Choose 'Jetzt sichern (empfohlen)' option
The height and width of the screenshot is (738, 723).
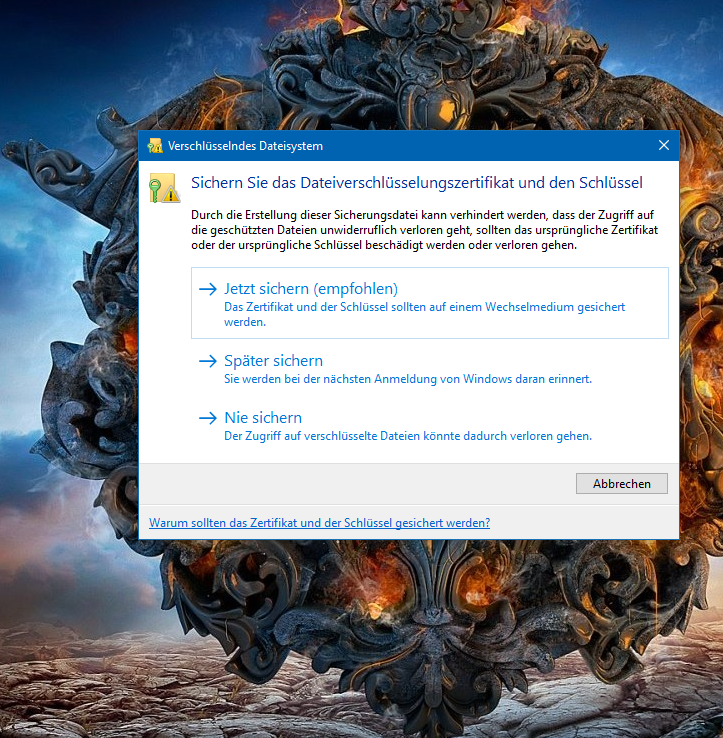pos(429,303)
